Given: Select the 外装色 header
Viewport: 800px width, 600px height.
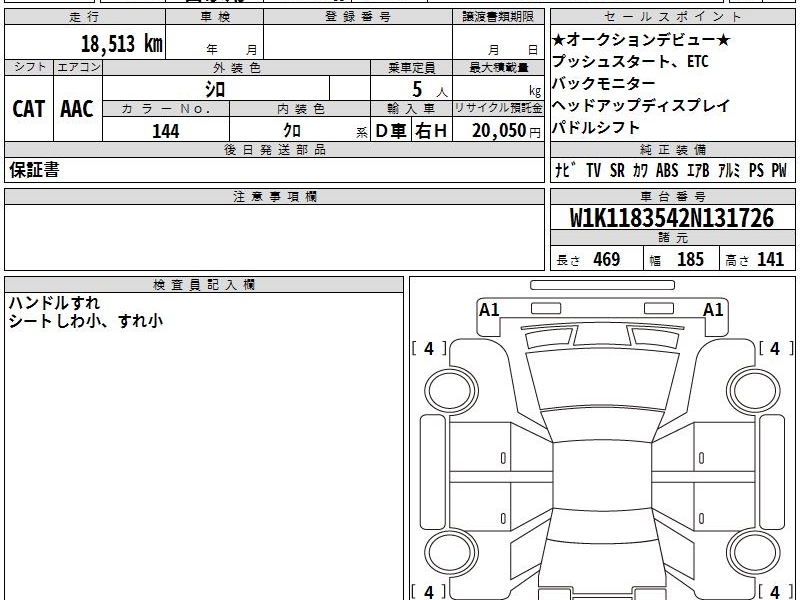Looking at the screenshot, I should (x=236, y=68).
